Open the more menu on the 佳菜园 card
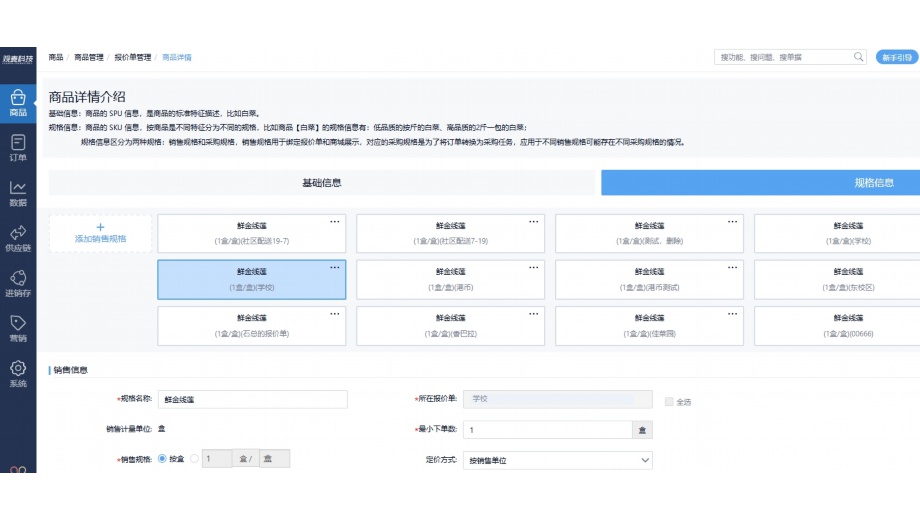This screenshot has width=920, height=520. pos(732,314)
